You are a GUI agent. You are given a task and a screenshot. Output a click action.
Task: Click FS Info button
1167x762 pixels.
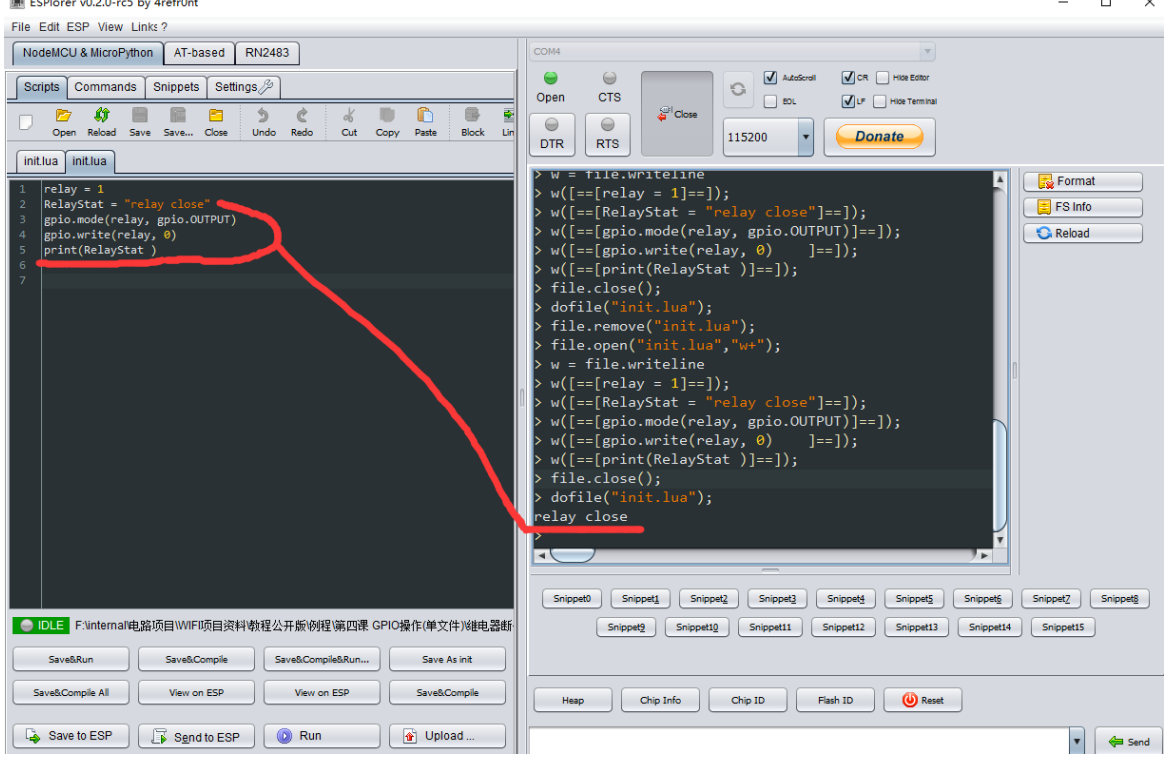click(1082, 207)
